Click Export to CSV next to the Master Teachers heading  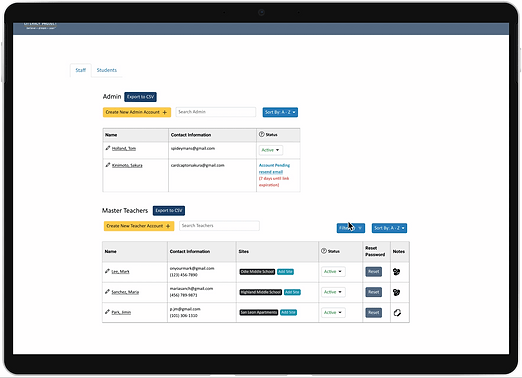tap(169, 211)
